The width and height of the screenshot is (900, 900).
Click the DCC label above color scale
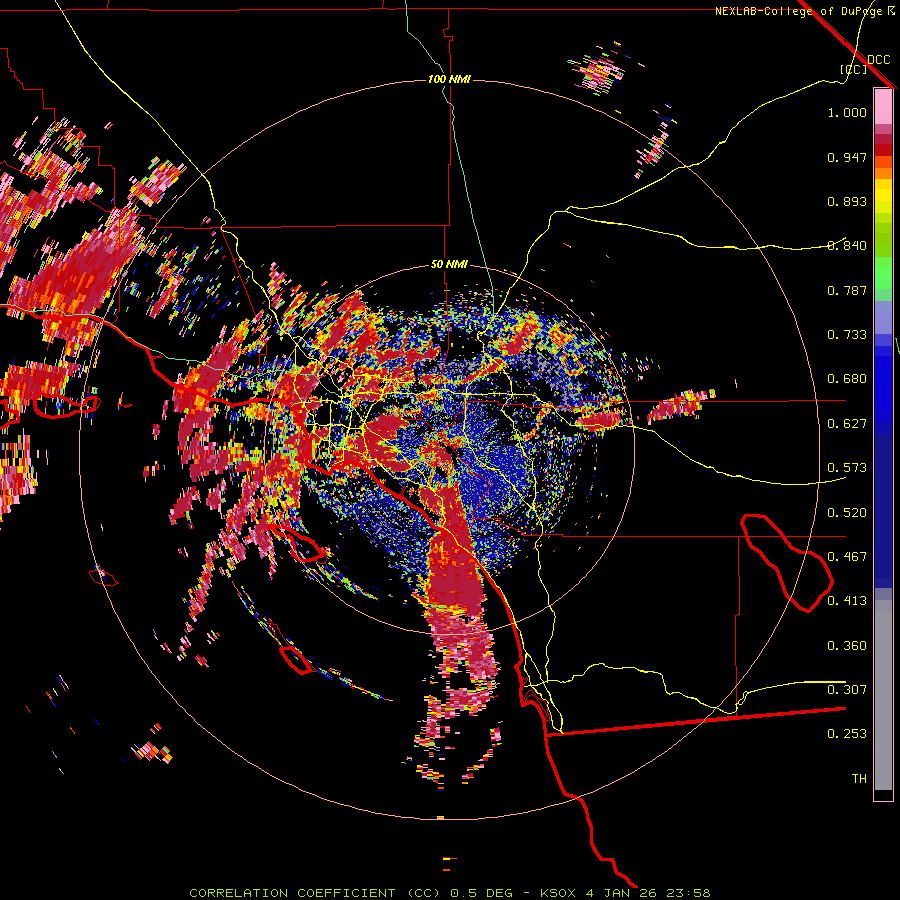point(878,60)
